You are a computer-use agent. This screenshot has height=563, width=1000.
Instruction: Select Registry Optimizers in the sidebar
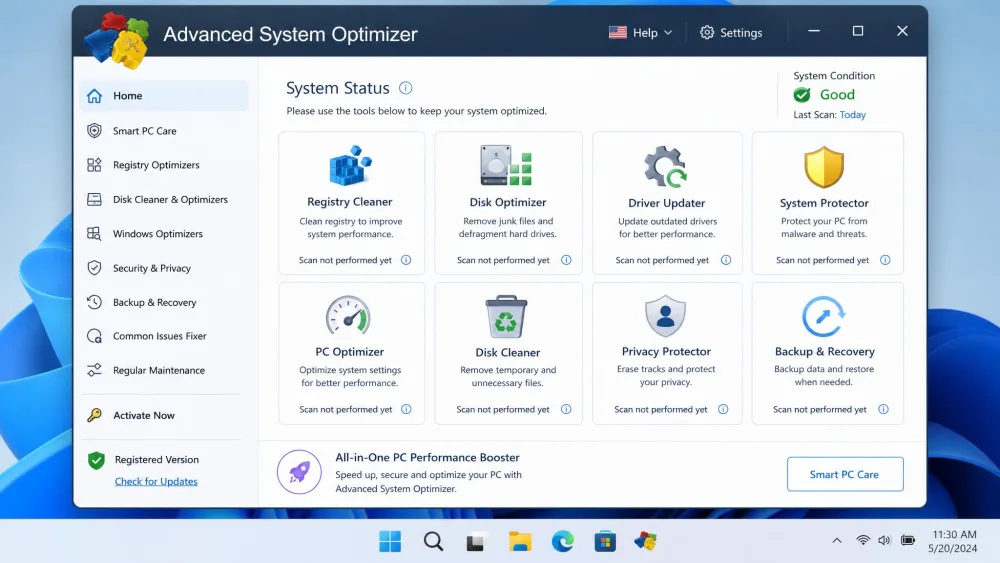(x=164, y=165)
